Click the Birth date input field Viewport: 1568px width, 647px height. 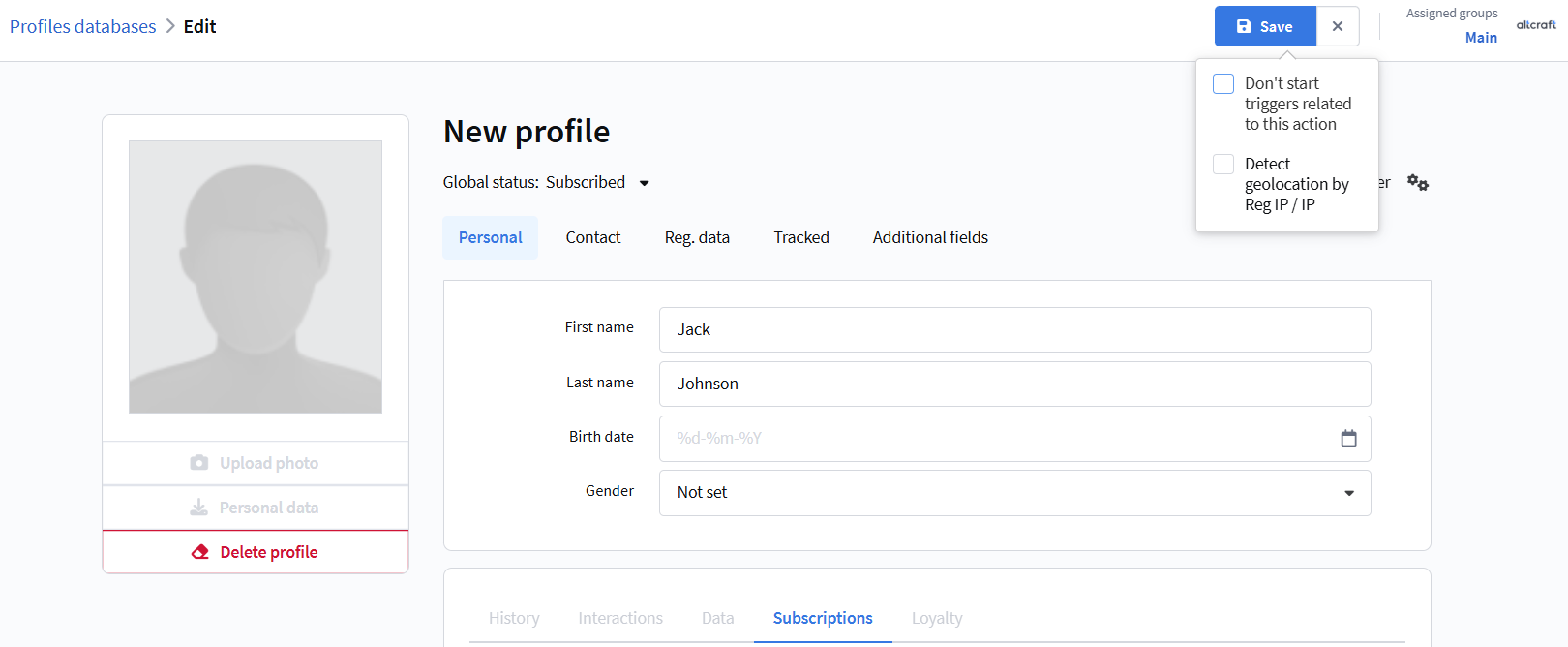1014,439
